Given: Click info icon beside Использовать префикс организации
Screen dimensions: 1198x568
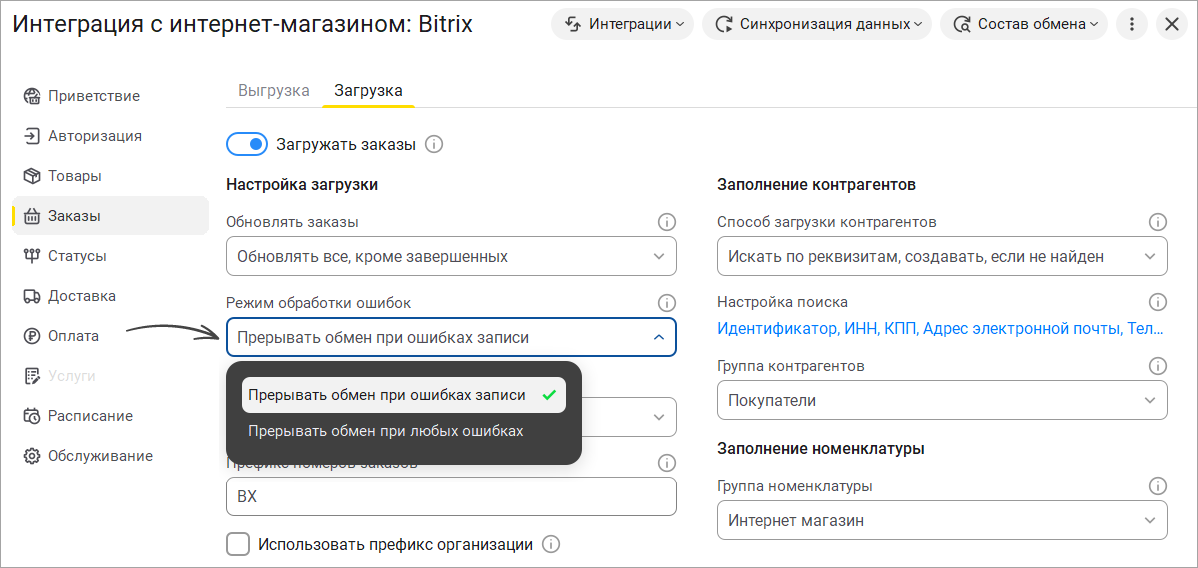Looking at the screenshot, I should pyautogui.click(x=551, y=544).
